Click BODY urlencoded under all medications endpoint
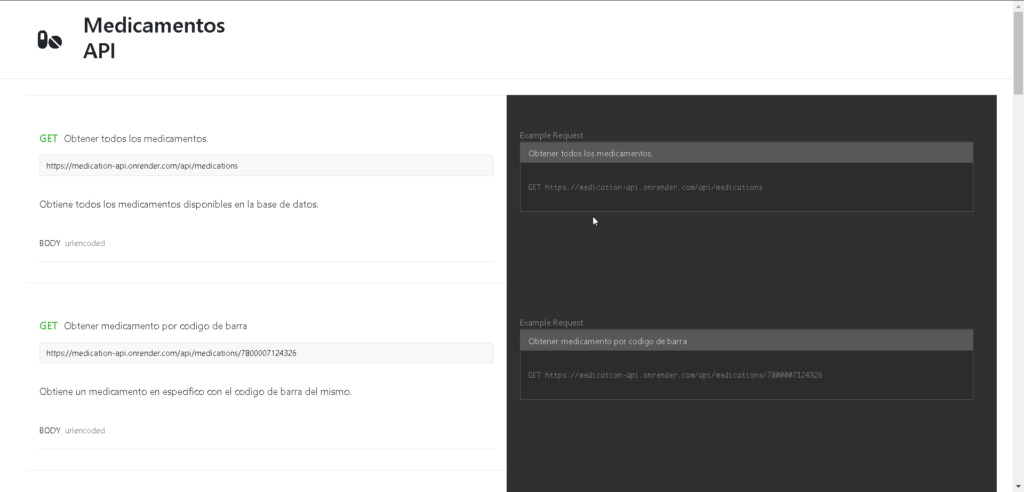This screenshot has width=1024, height=492. point(72,243)
